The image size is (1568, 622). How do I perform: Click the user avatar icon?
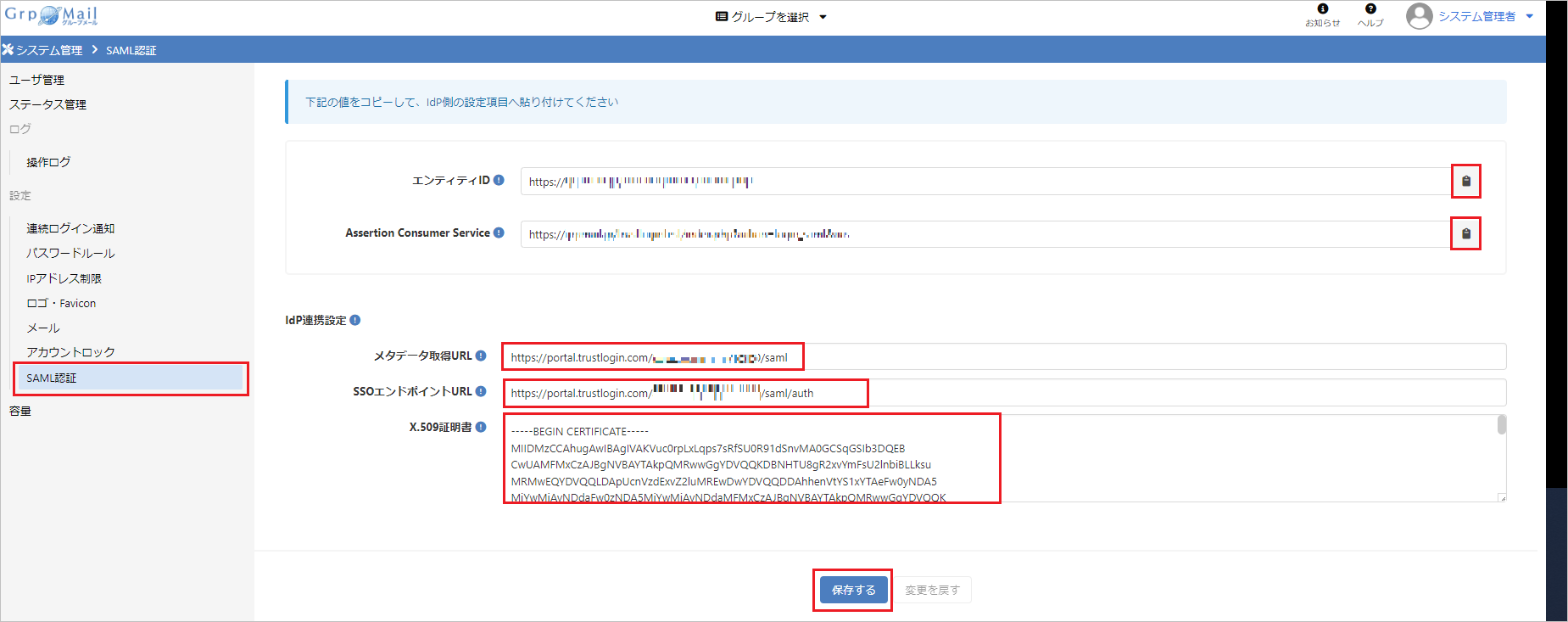pos(1419,16)
